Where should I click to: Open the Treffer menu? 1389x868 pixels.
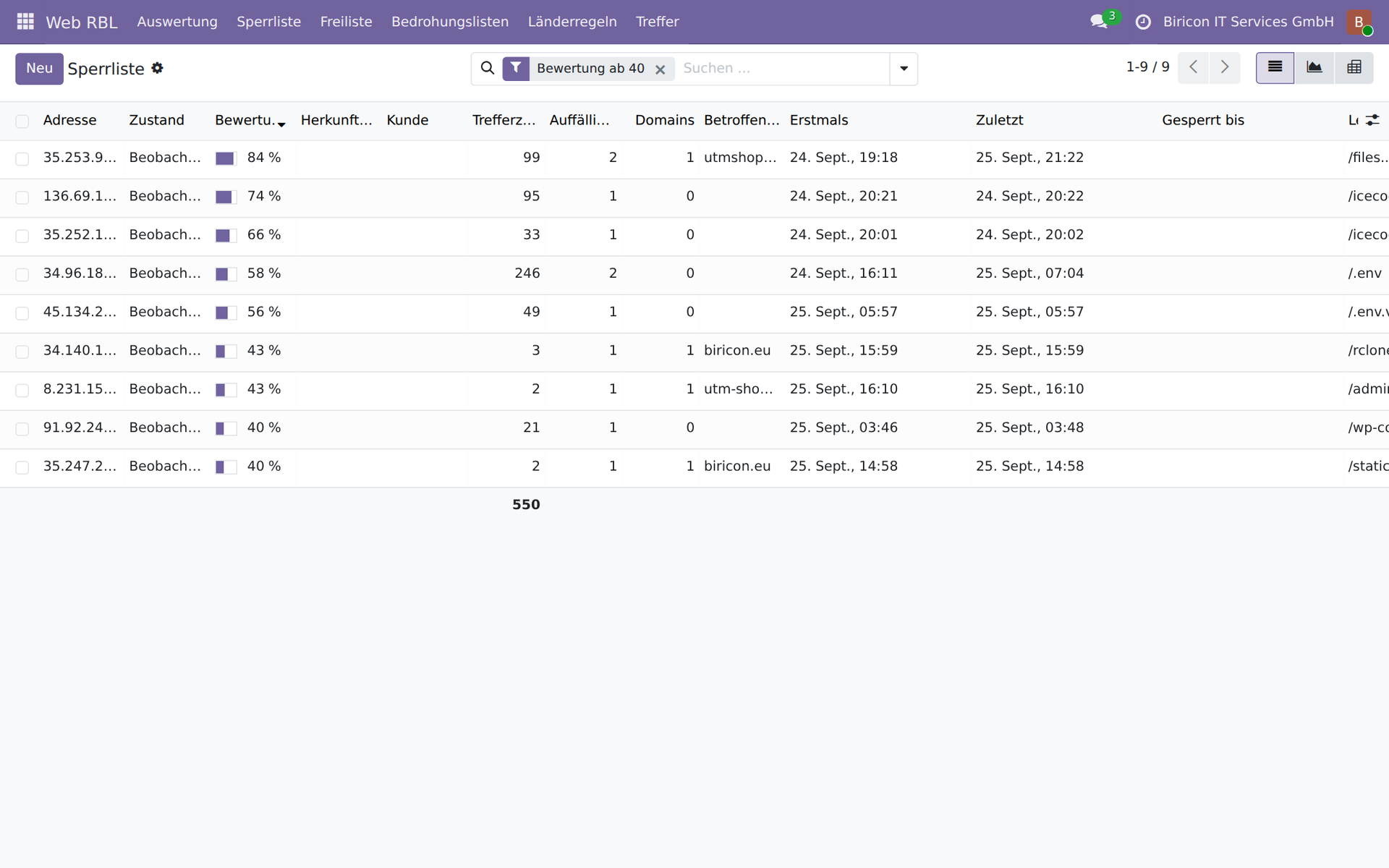[657, 22]
